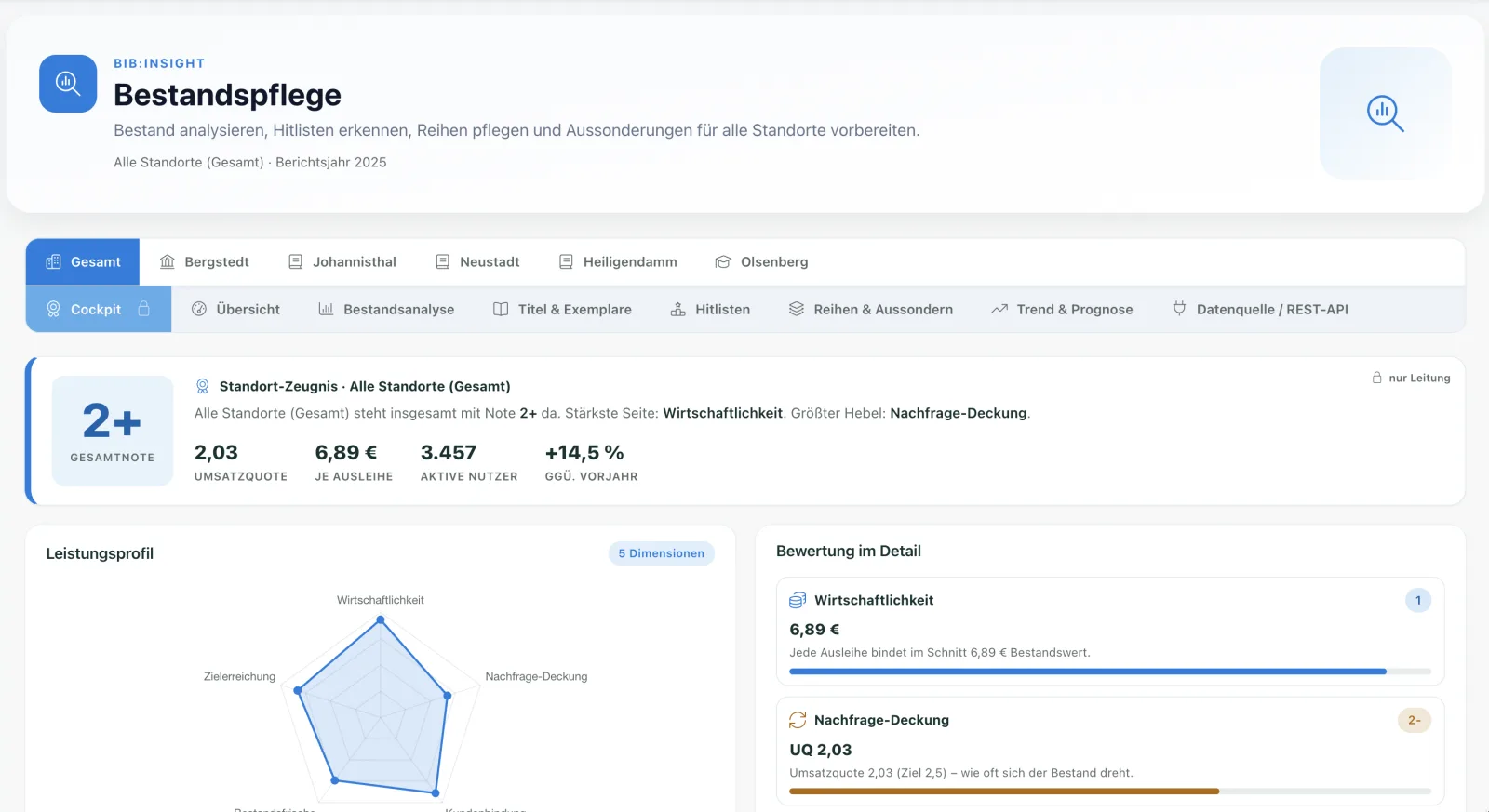Click the blue Bib:Insight magnifier logo
Image resolution: width=1489 pixels, height=812 pixels.
pyautogui.click(x=68, y=84)
